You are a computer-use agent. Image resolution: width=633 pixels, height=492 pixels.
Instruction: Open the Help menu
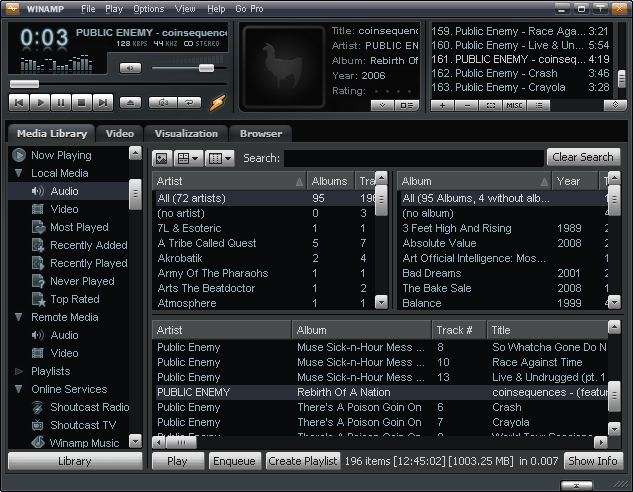[216, 8]
